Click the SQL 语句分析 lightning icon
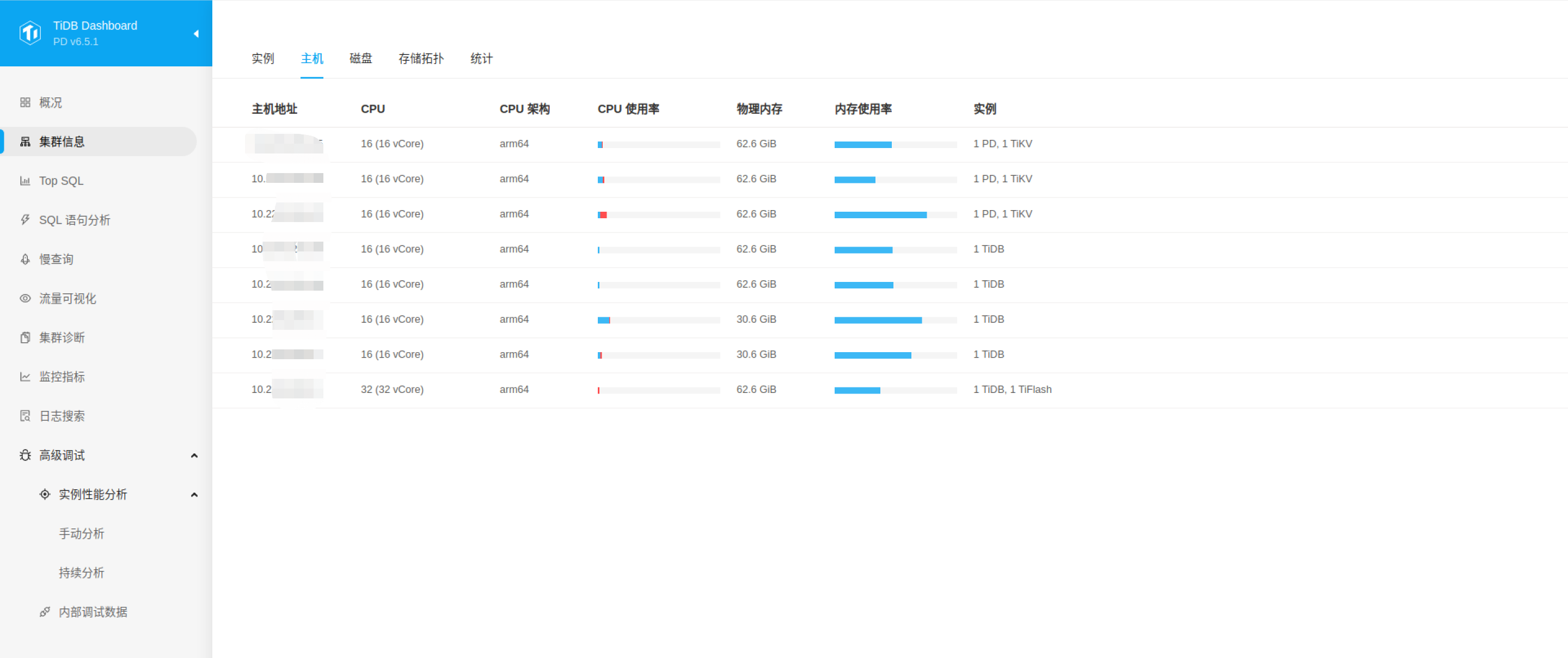This screenshot has width=1568, height=658. 25,220
